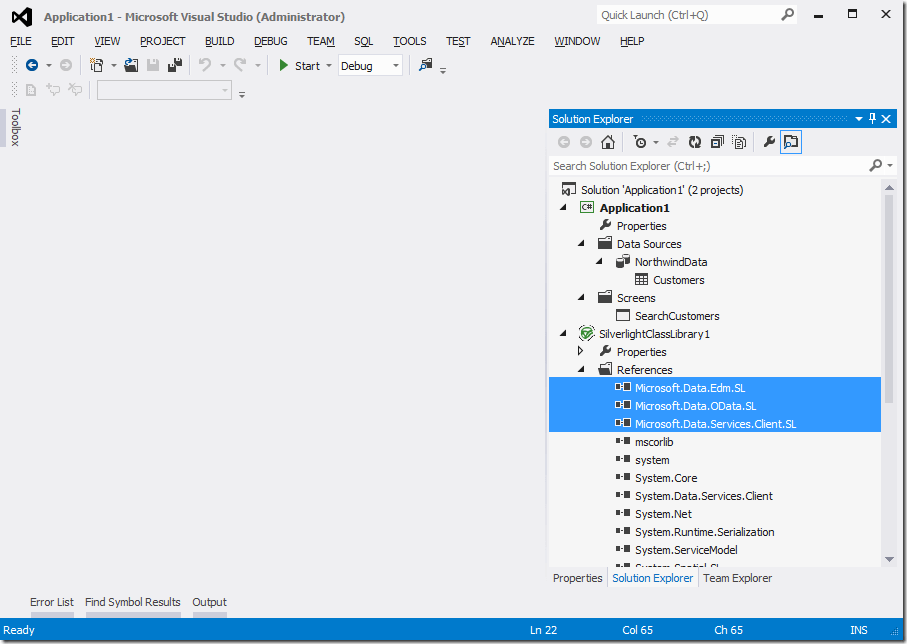This screenshot has width=907, height=644.
Task: Open the TOOLS menu
Action: pyautogui.click(x=410, y=41)
